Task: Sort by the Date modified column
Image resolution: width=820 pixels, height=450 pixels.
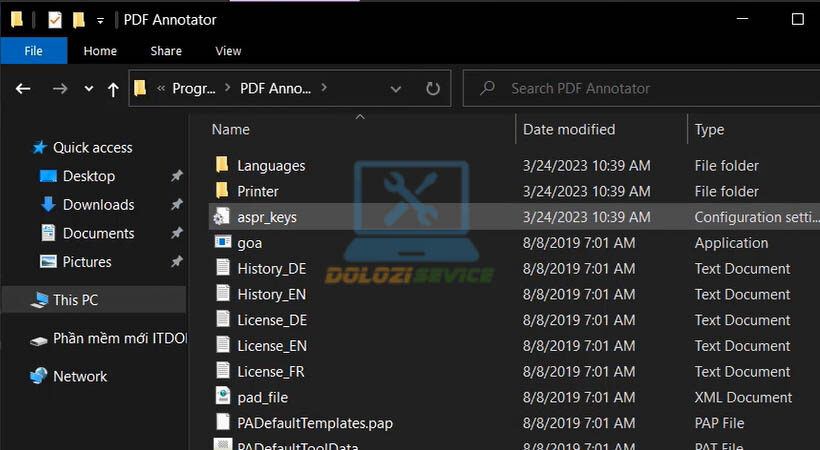Action: pos(569,129)
